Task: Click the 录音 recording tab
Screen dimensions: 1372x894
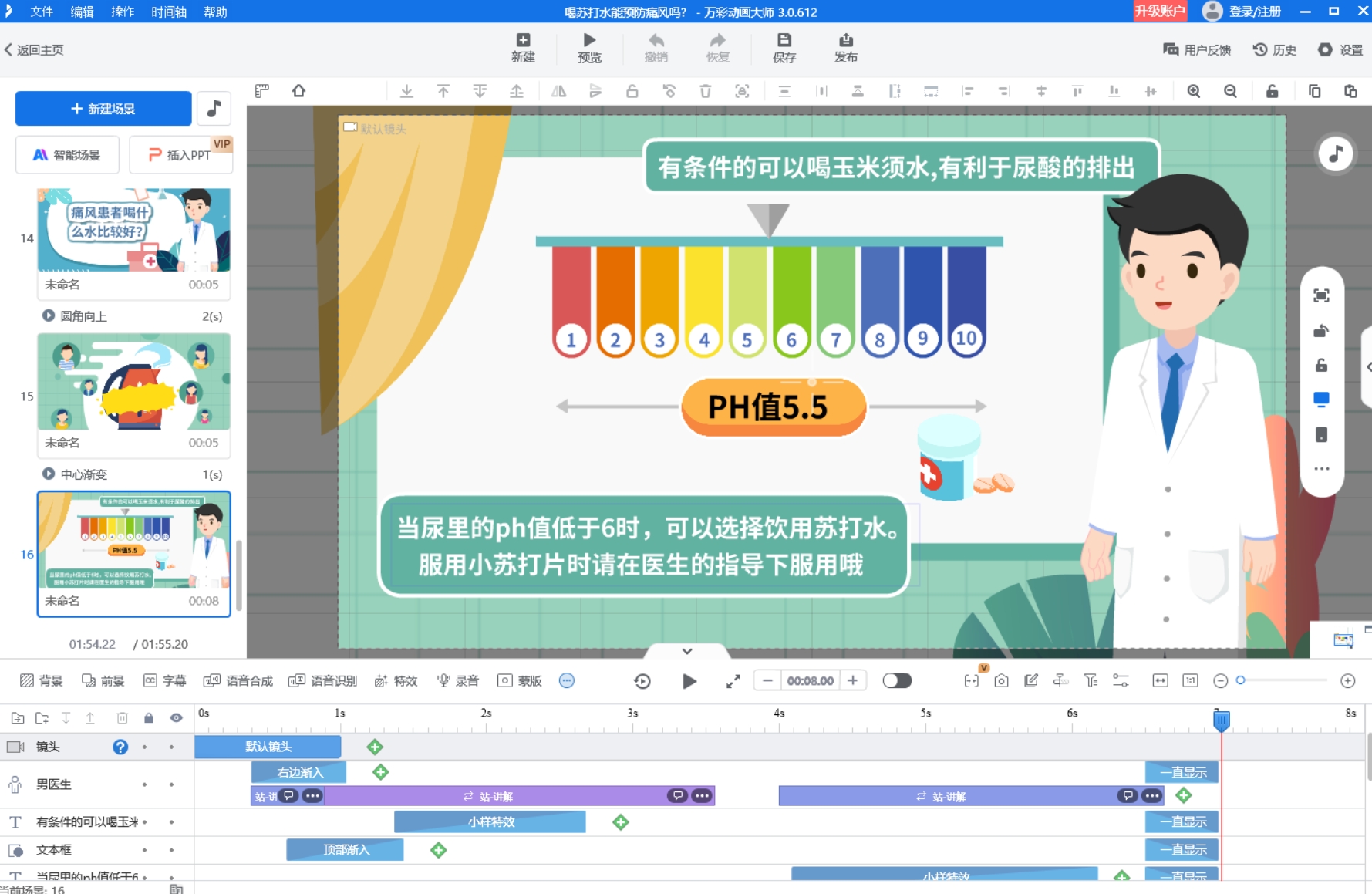Action: tap(458, 680)
